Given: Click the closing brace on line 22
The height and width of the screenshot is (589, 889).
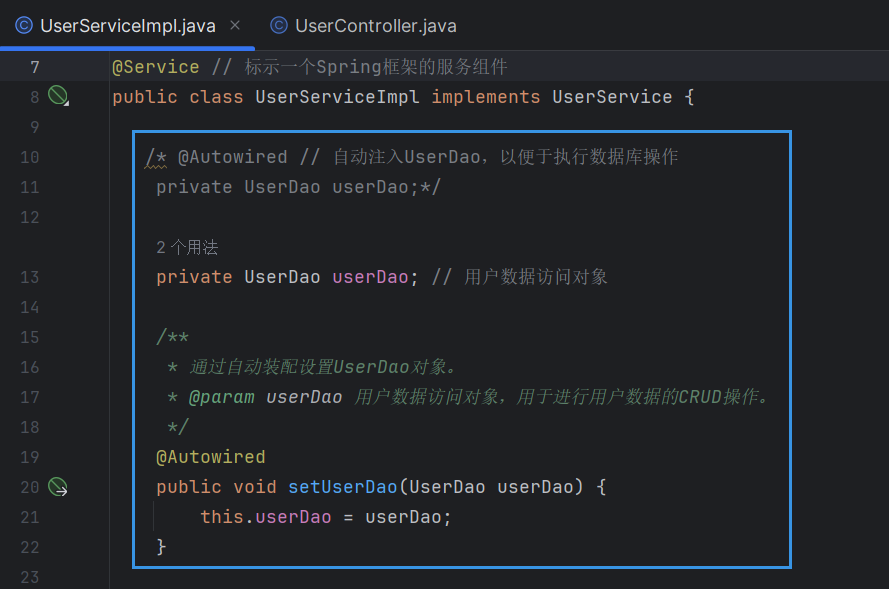Looking at the screenshot, I should (162, 547).
